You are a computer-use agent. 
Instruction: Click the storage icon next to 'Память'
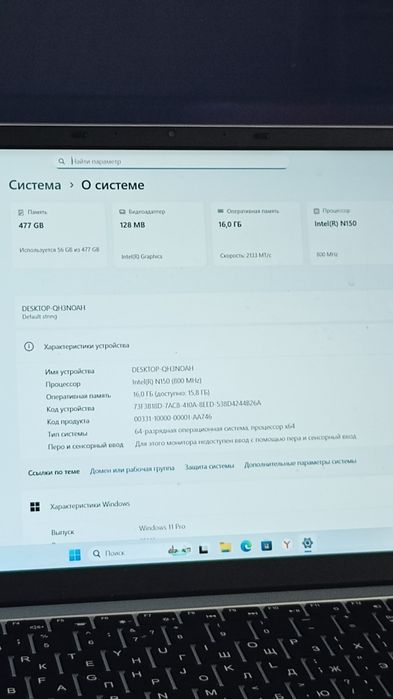point(21,212)
